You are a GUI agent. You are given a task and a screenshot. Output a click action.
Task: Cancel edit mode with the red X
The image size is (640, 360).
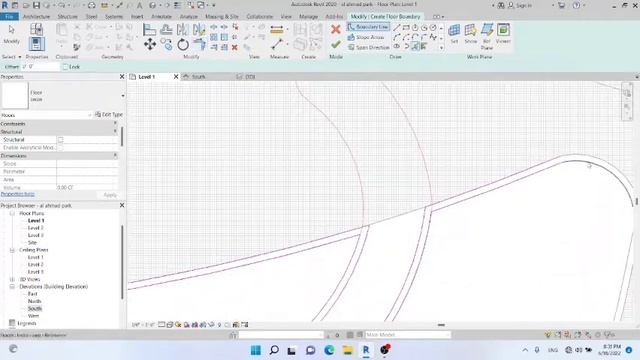pos(336,30)
